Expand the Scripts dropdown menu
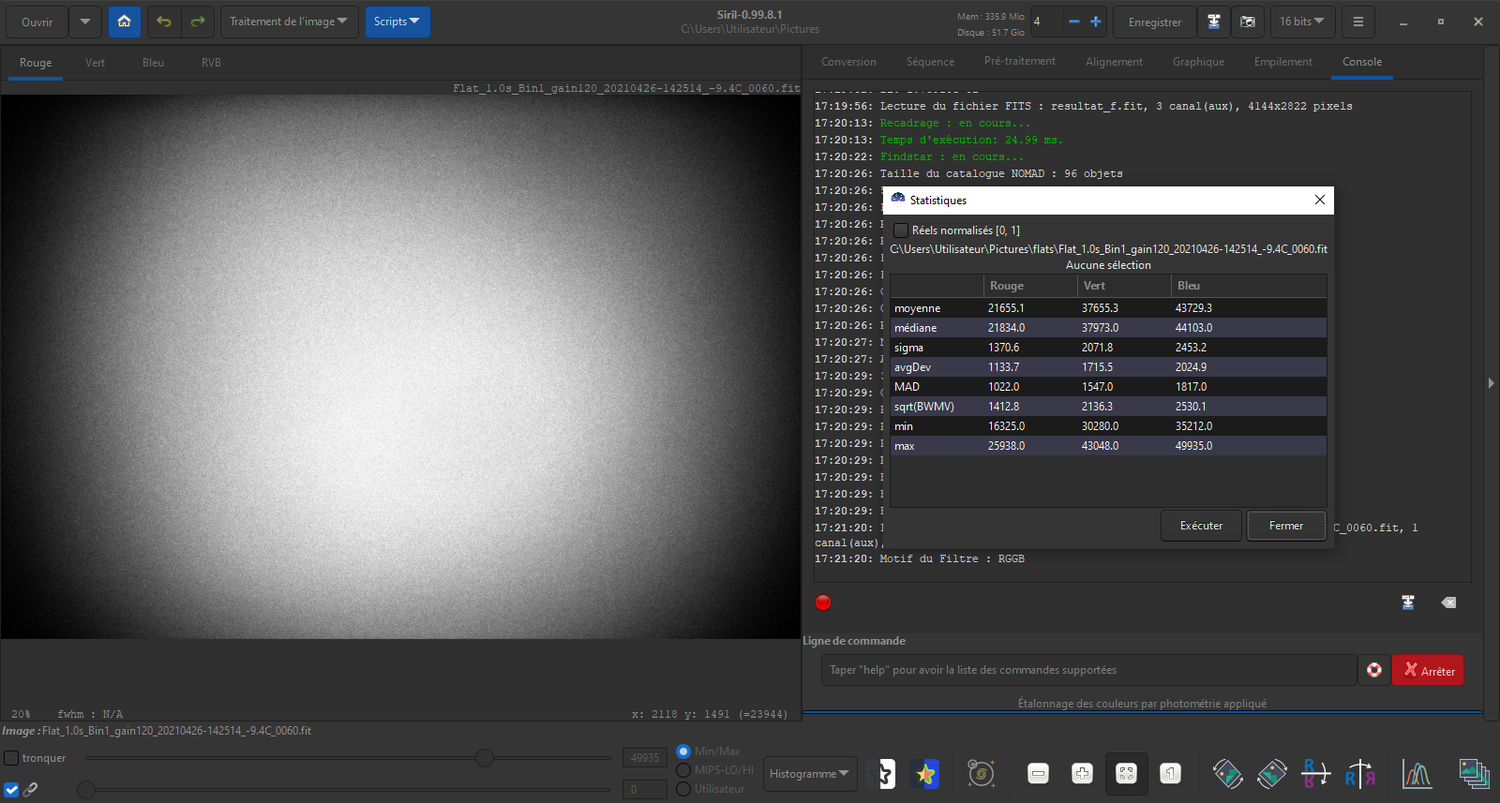The height and width of the screenshot is (803, 1500). (397, 22)
